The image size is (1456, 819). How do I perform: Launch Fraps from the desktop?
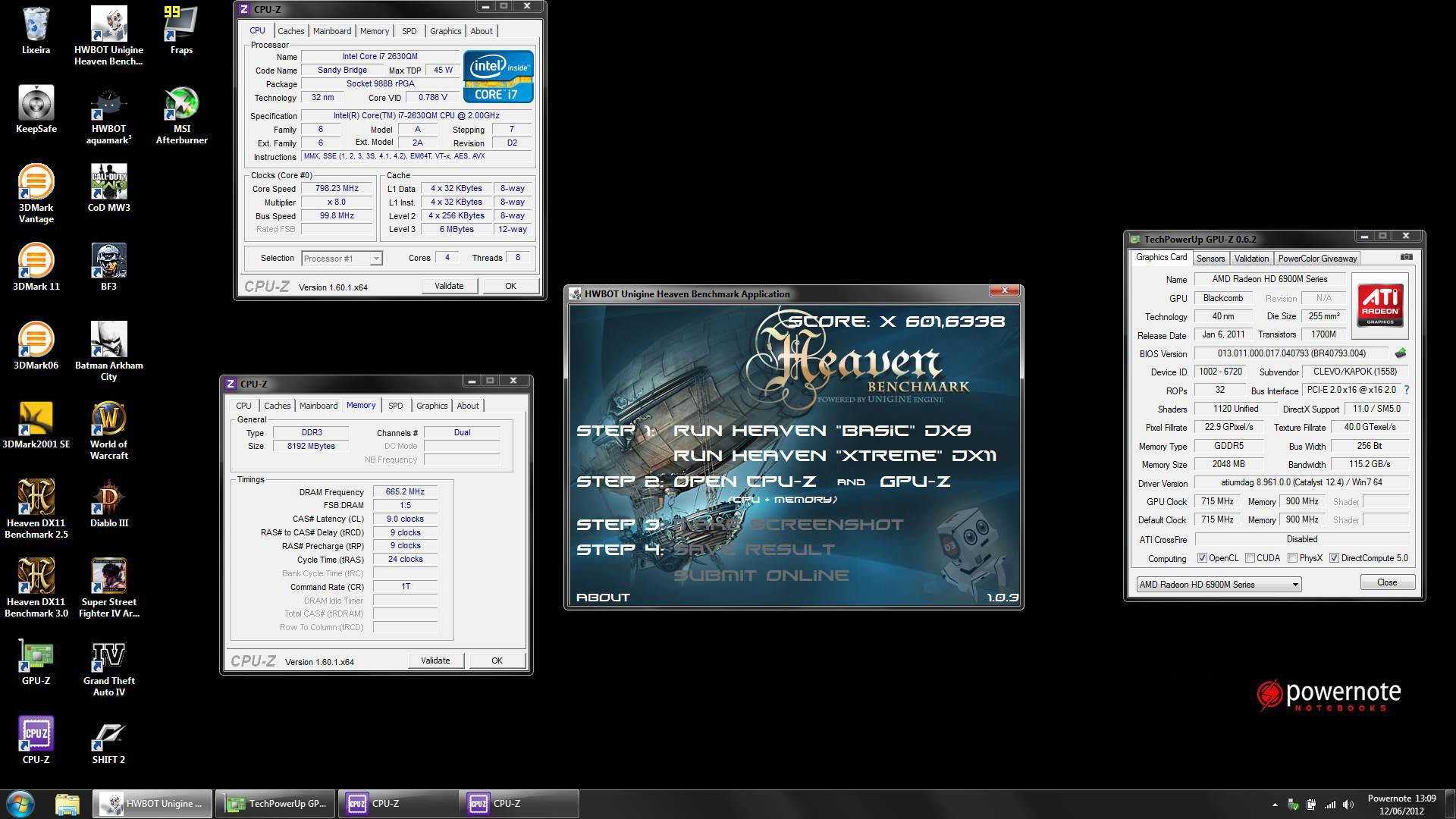click(x=181, y=30)
